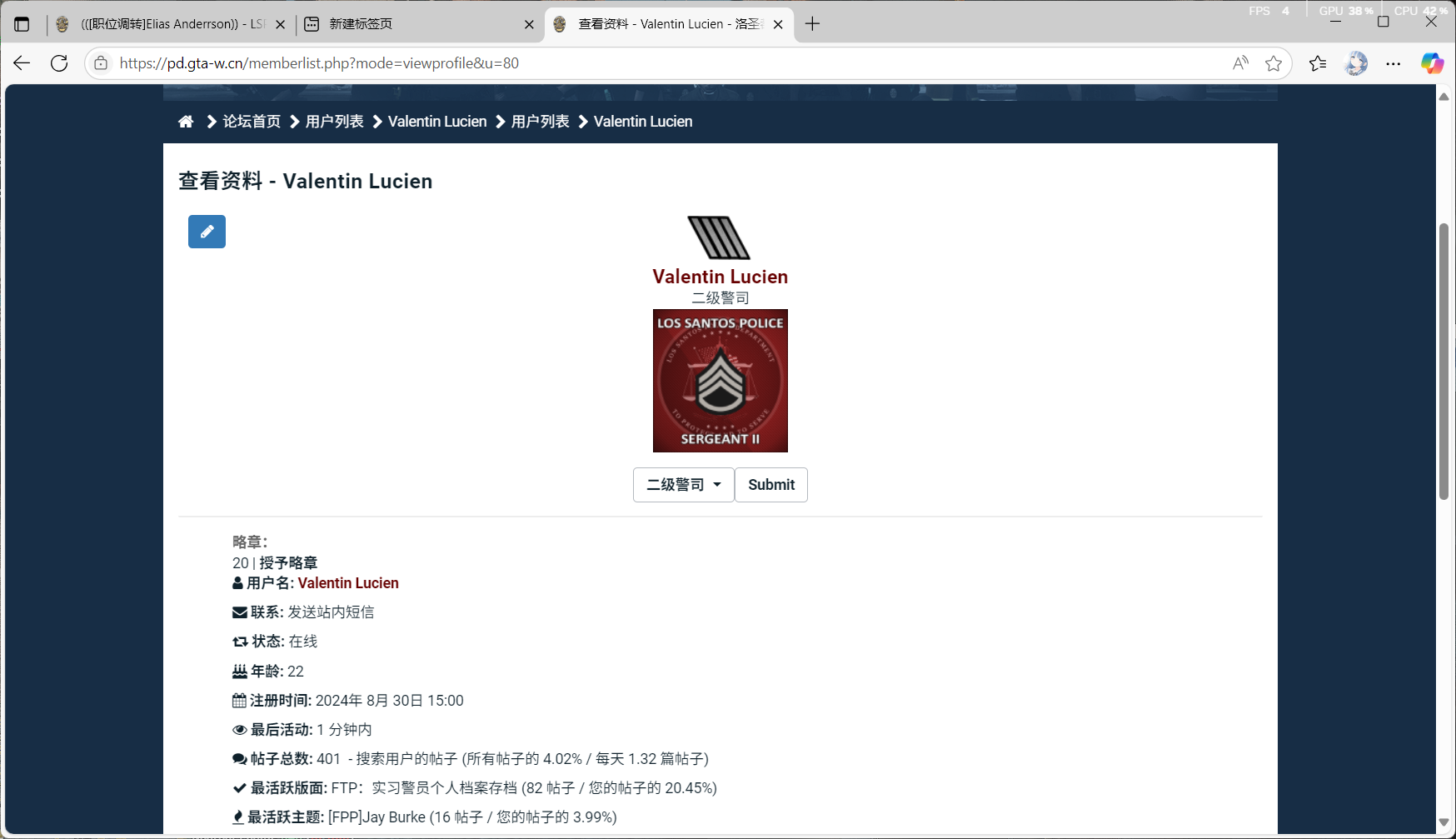Expand the 二级警司 rank dropdown
This screenshot has height=839, width=1456.
684,485
